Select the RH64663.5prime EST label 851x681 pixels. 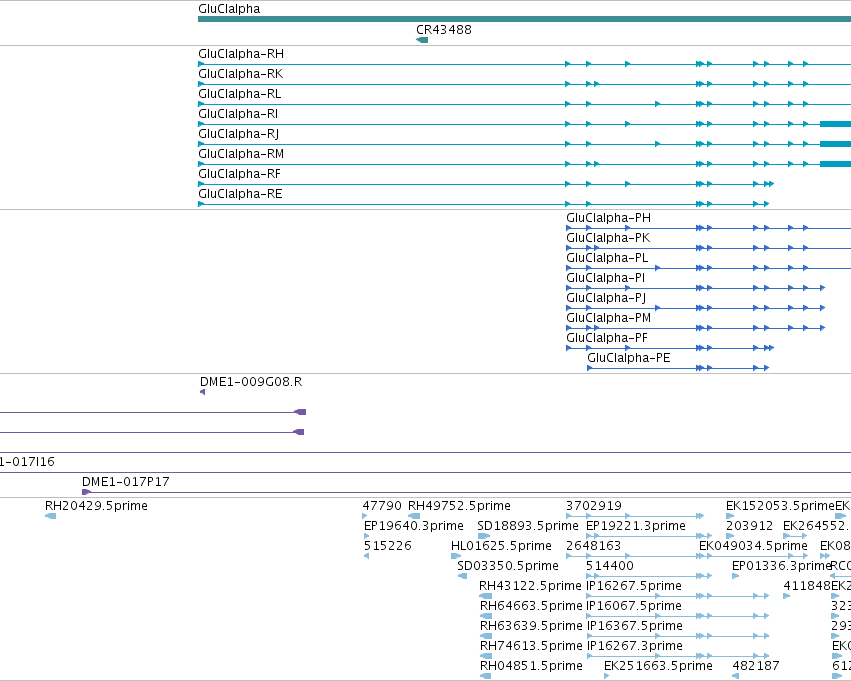(x=531, y=606)
